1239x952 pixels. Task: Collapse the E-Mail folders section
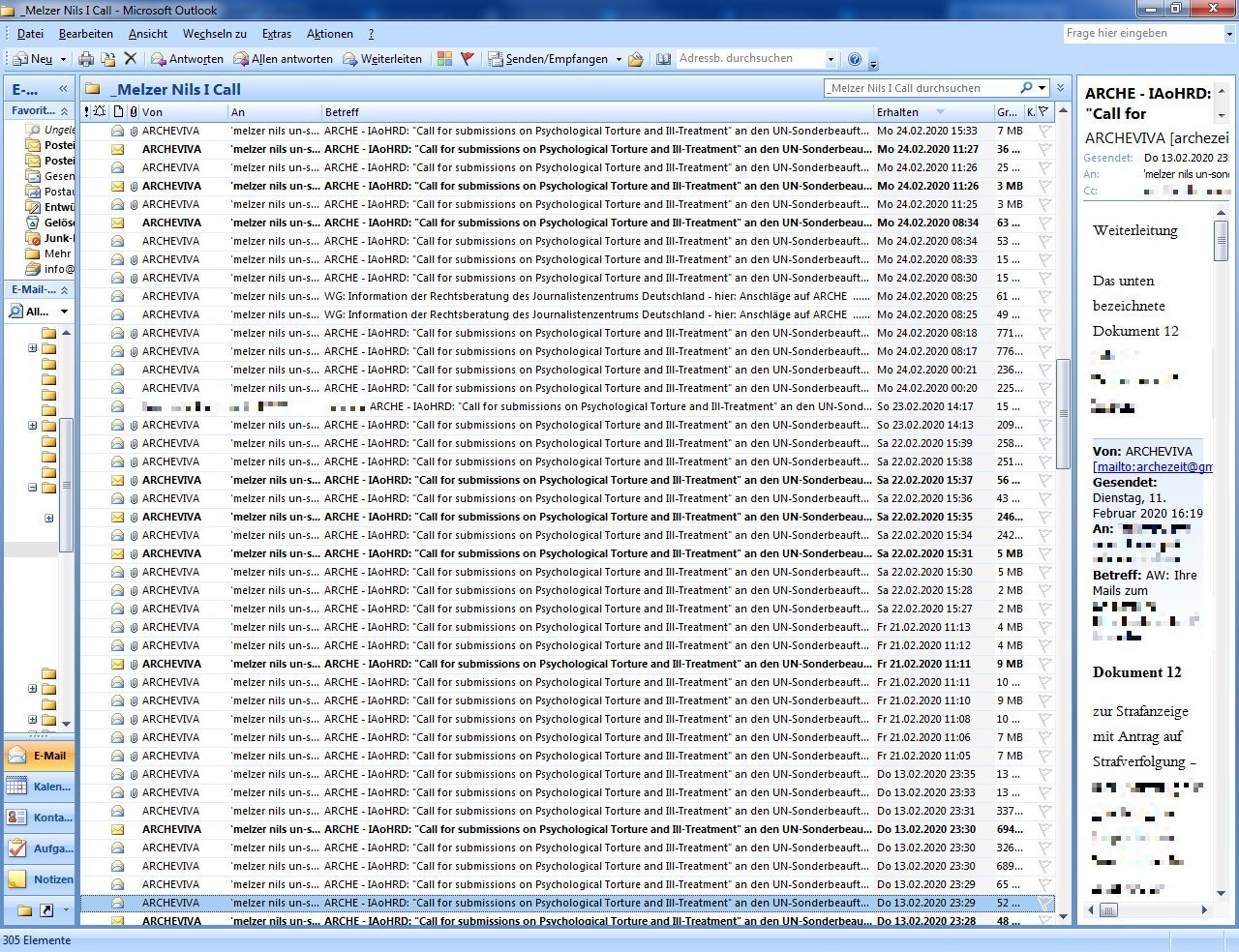[x=64, y=289]
